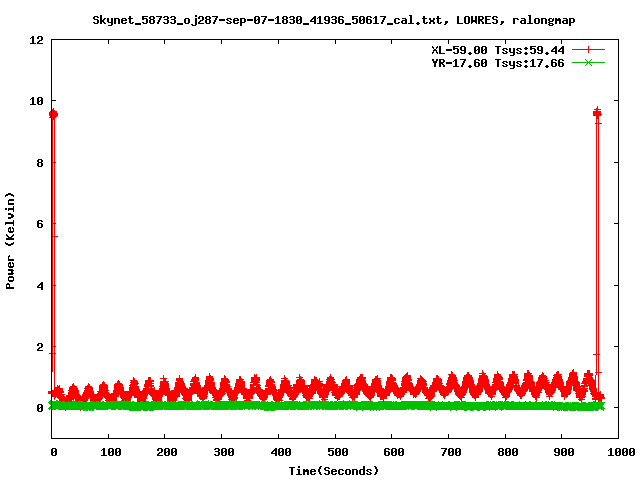Click the x-axis tick label 200

click(x=167, y=452)
